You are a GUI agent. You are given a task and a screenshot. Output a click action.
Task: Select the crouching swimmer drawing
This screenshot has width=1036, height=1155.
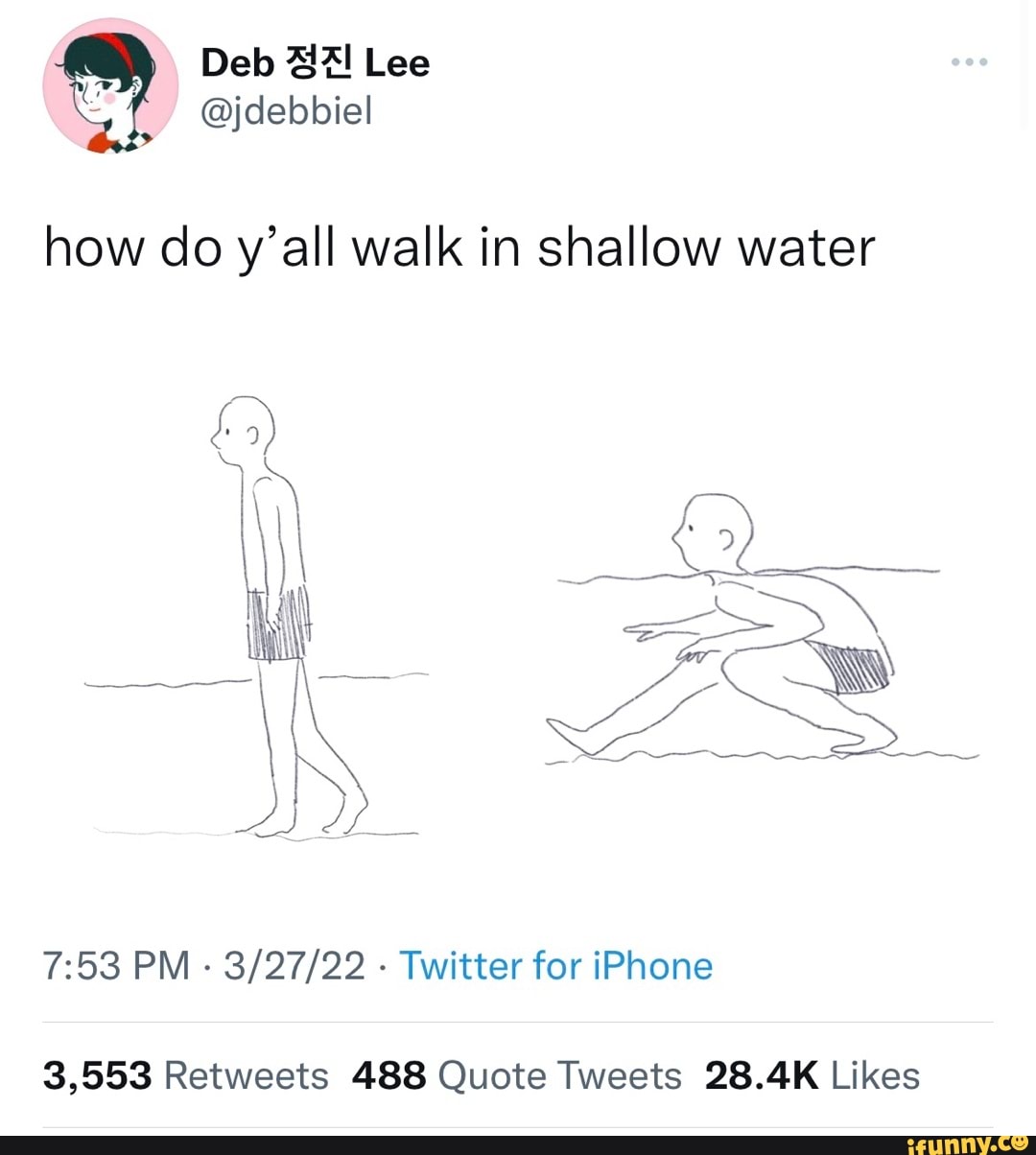click(x=758, y=624)
